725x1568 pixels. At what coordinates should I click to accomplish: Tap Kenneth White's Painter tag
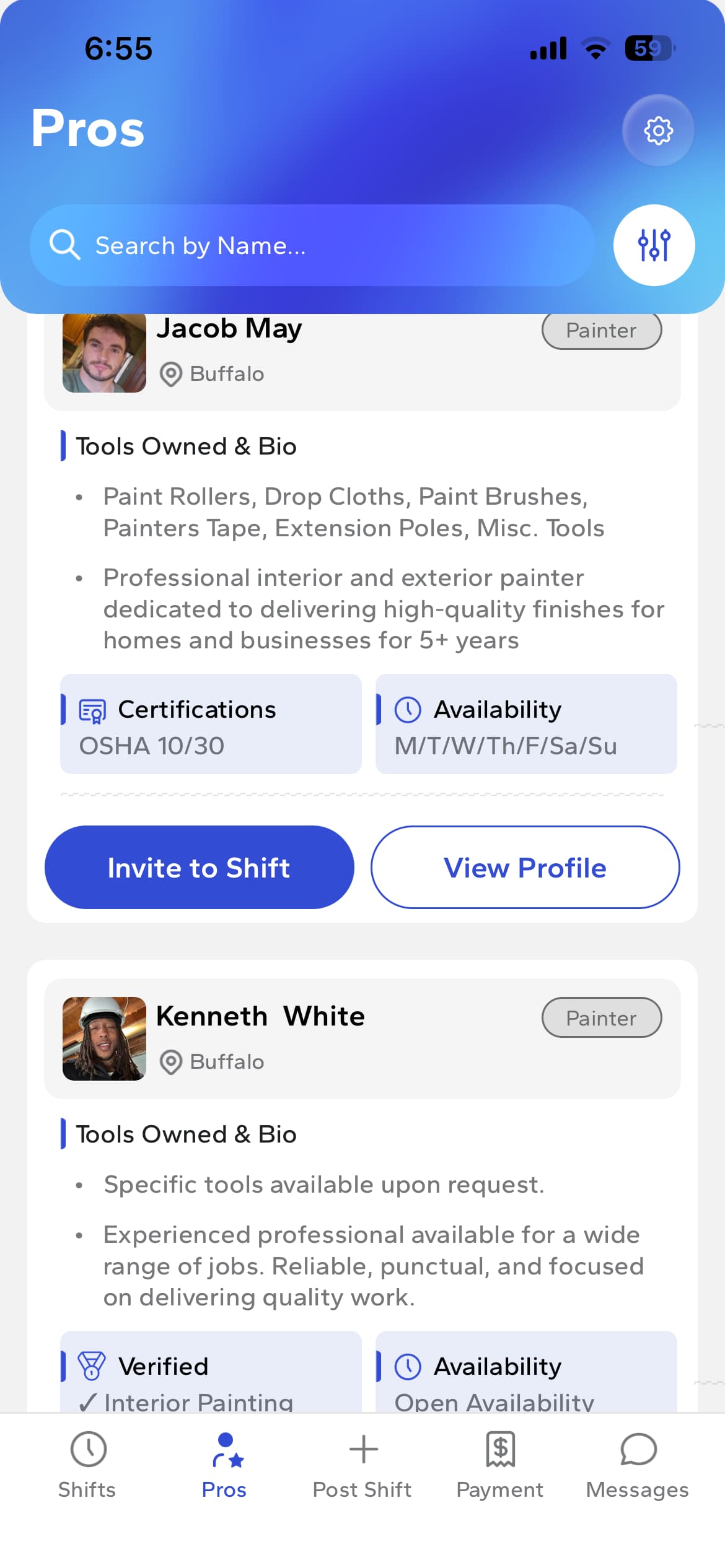pos(602,1017)
